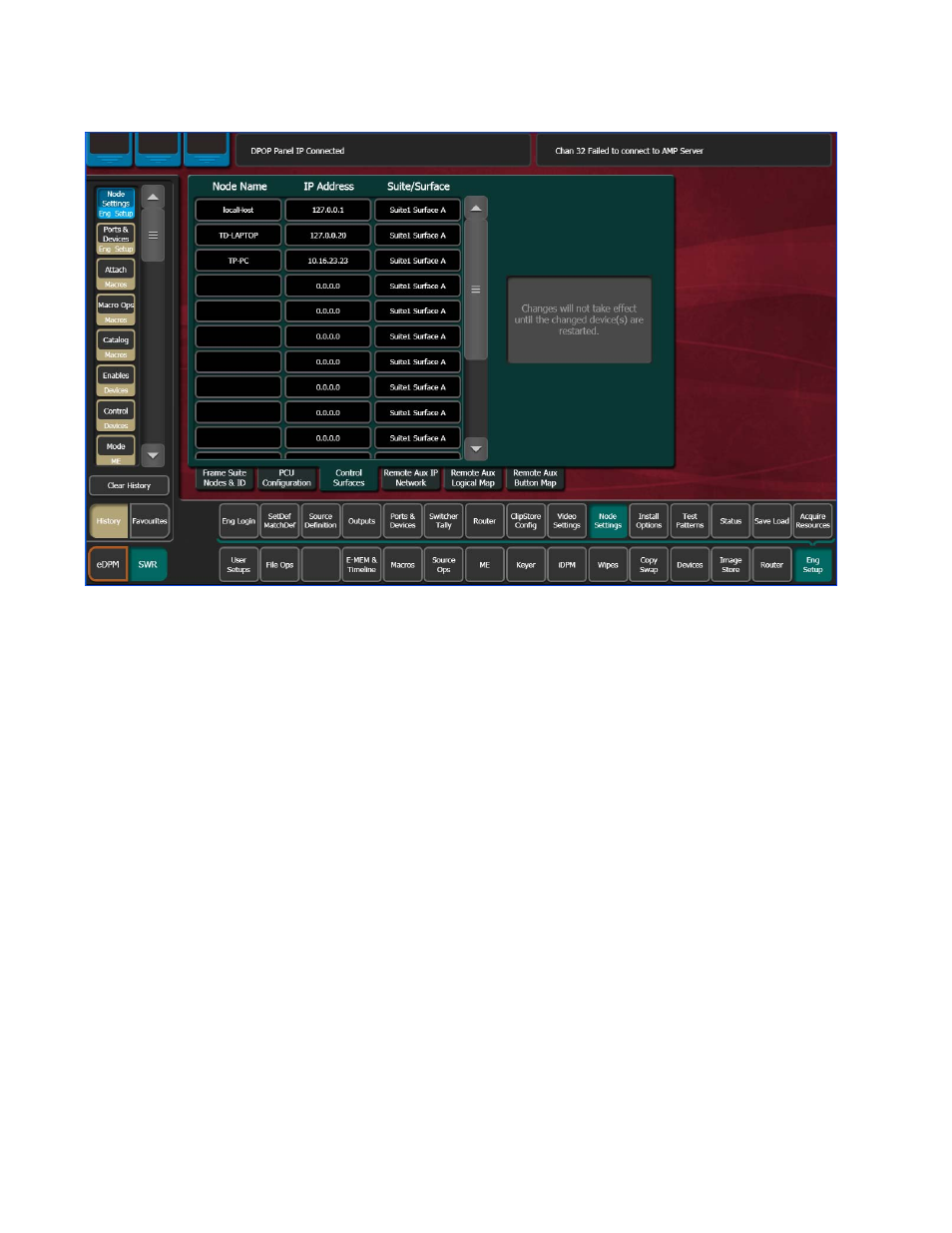952x1233 pixels.
Task: Open Macros menu in bottom row
Action: click(402, 564)
